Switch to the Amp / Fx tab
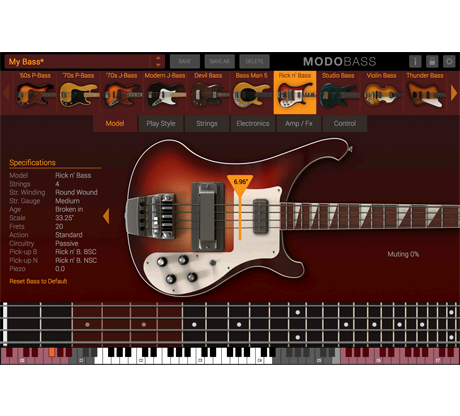This screenshot has height=416, width=460. click(x=299, y=123)
